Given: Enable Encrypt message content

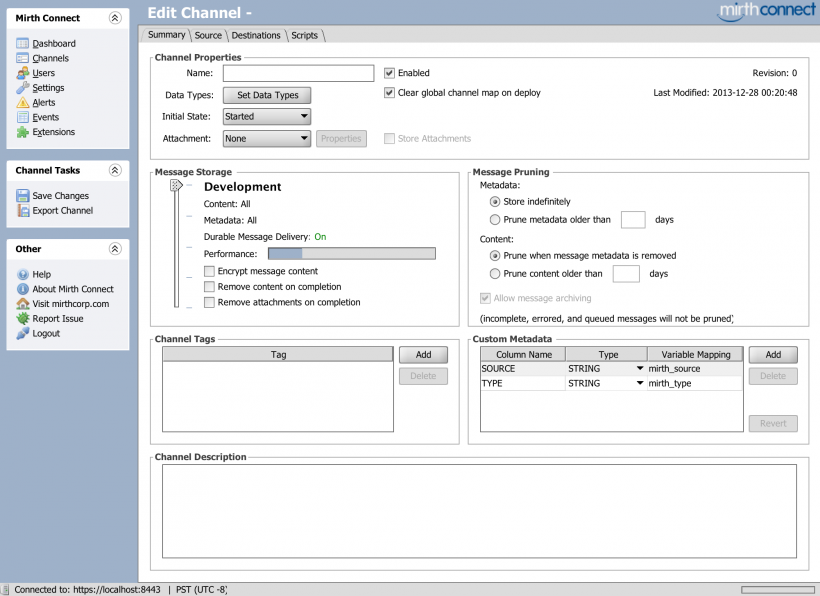Looking at the screenshot, I should coord(209,271).
